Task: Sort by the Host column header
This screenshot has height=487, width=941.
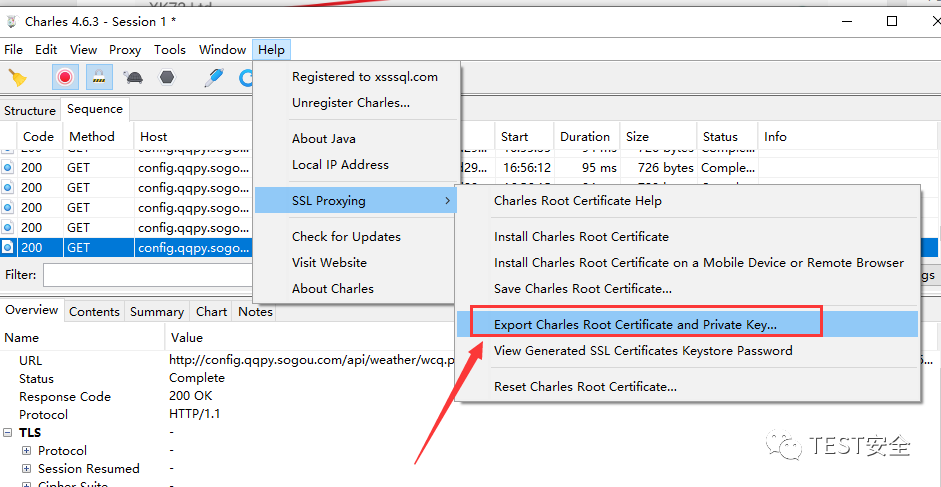Action: coord(194,137)
